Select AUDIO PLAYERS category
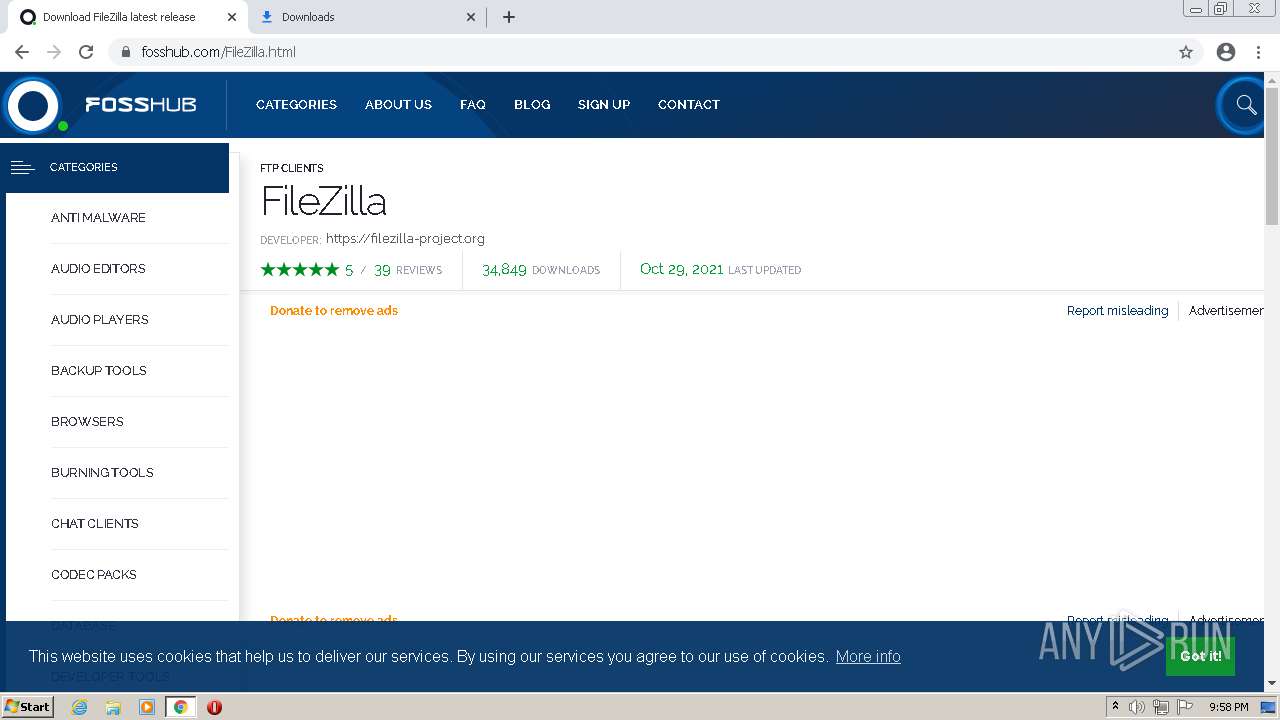 100,320
